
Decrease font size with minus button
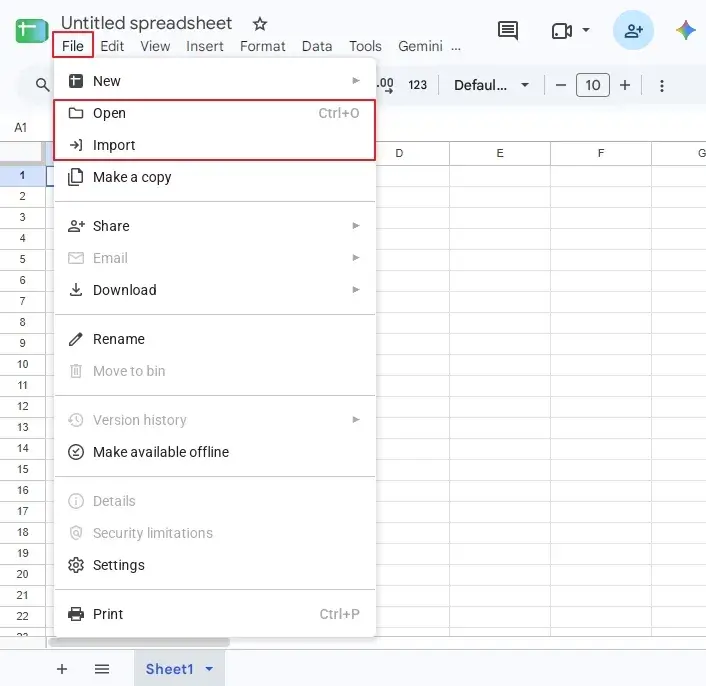pyautogui.click(x=561, y=85)
